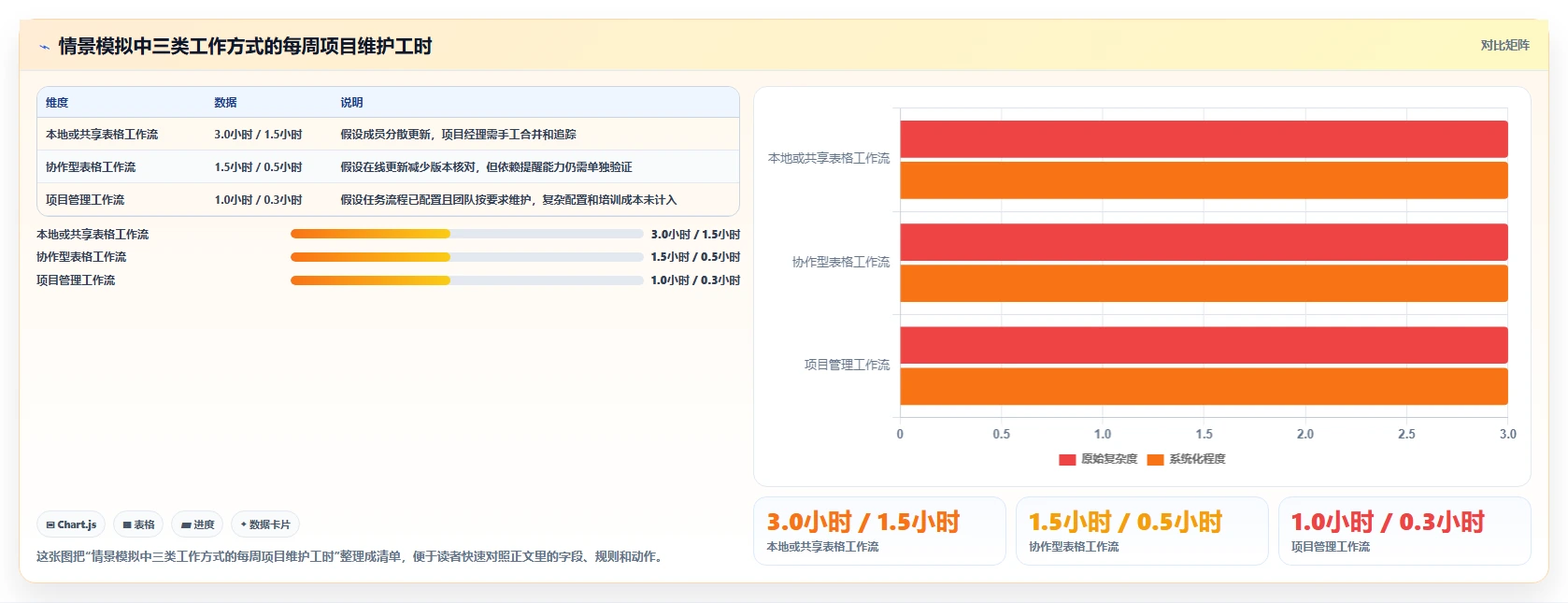Click the caption sentence starting 这张图把
Viewport: 1568px width, 603px height.
tap(351, 557)
